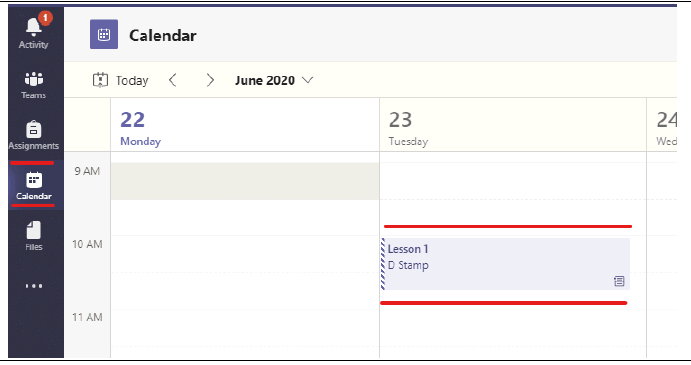Screen dimensions: 691x365
Task: Open the Teams sidebar icon
Action: tap(34, 79)
